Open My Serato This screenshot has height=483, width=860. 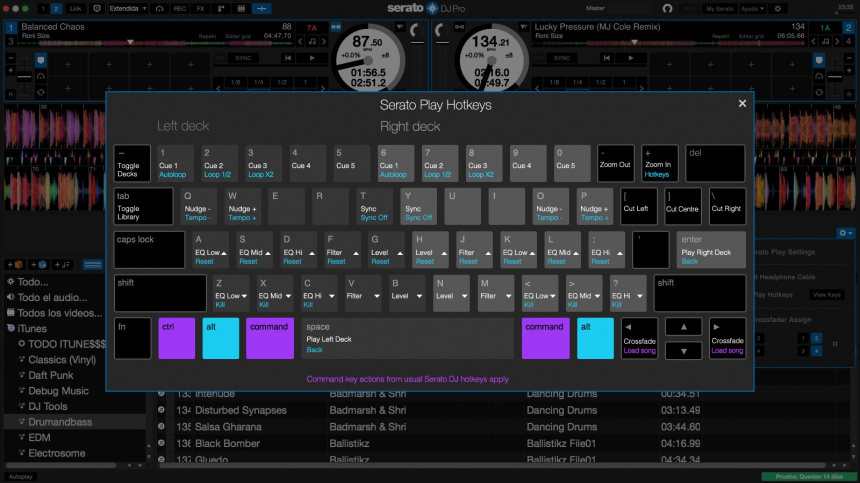click(x=719, y=8)
